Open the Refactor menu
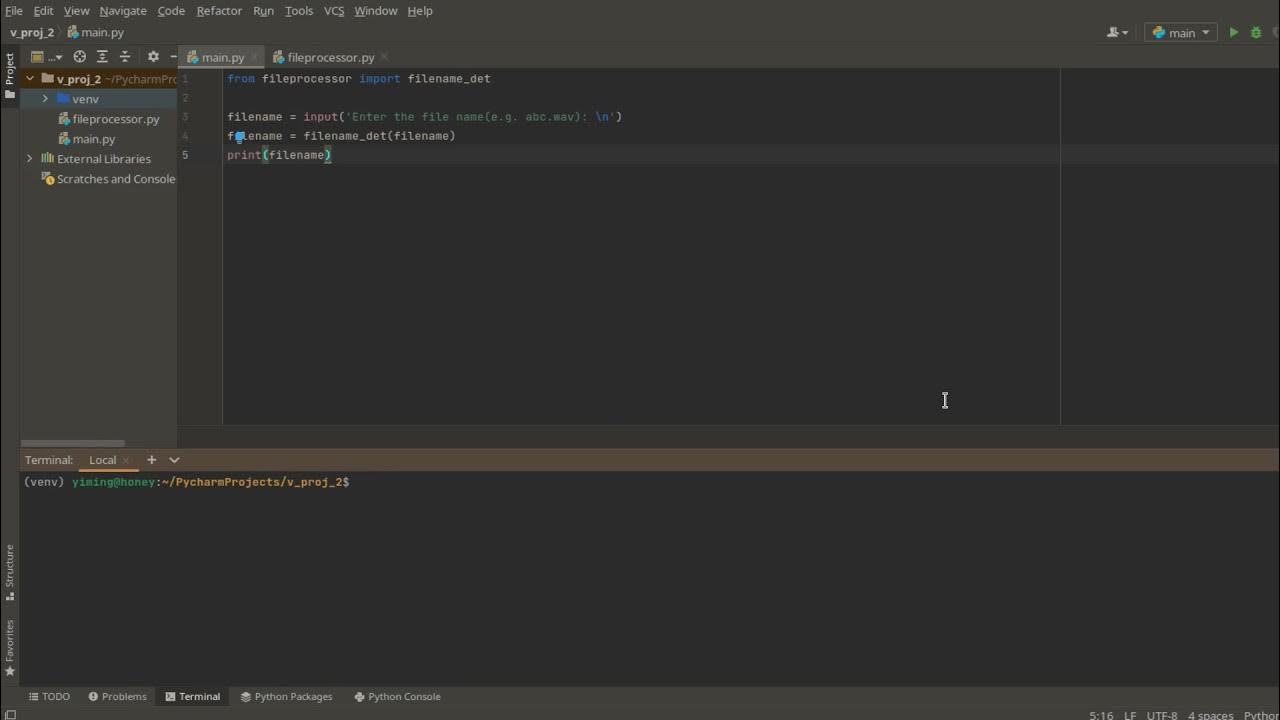 click(219, 11)
